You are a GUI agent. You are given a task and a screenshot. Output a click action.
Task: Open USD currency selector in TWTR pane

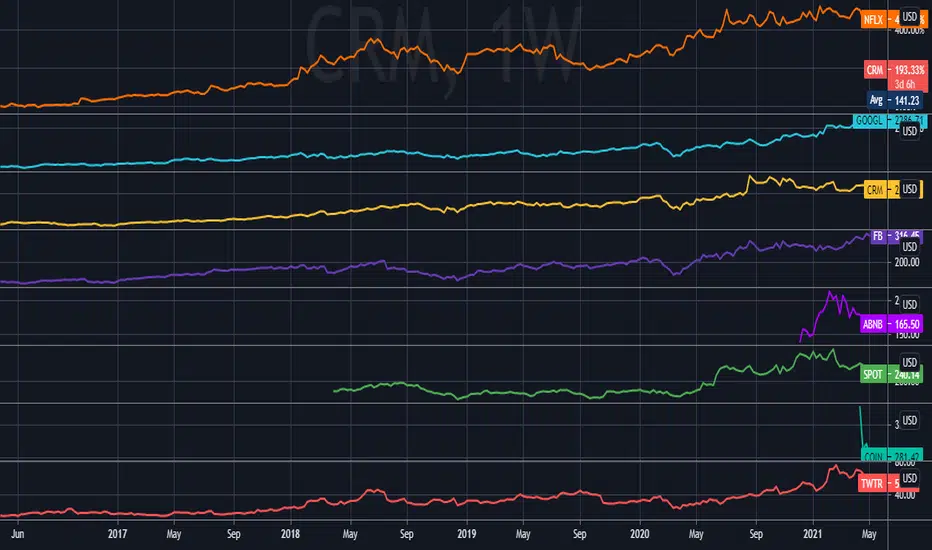point(909,478)
